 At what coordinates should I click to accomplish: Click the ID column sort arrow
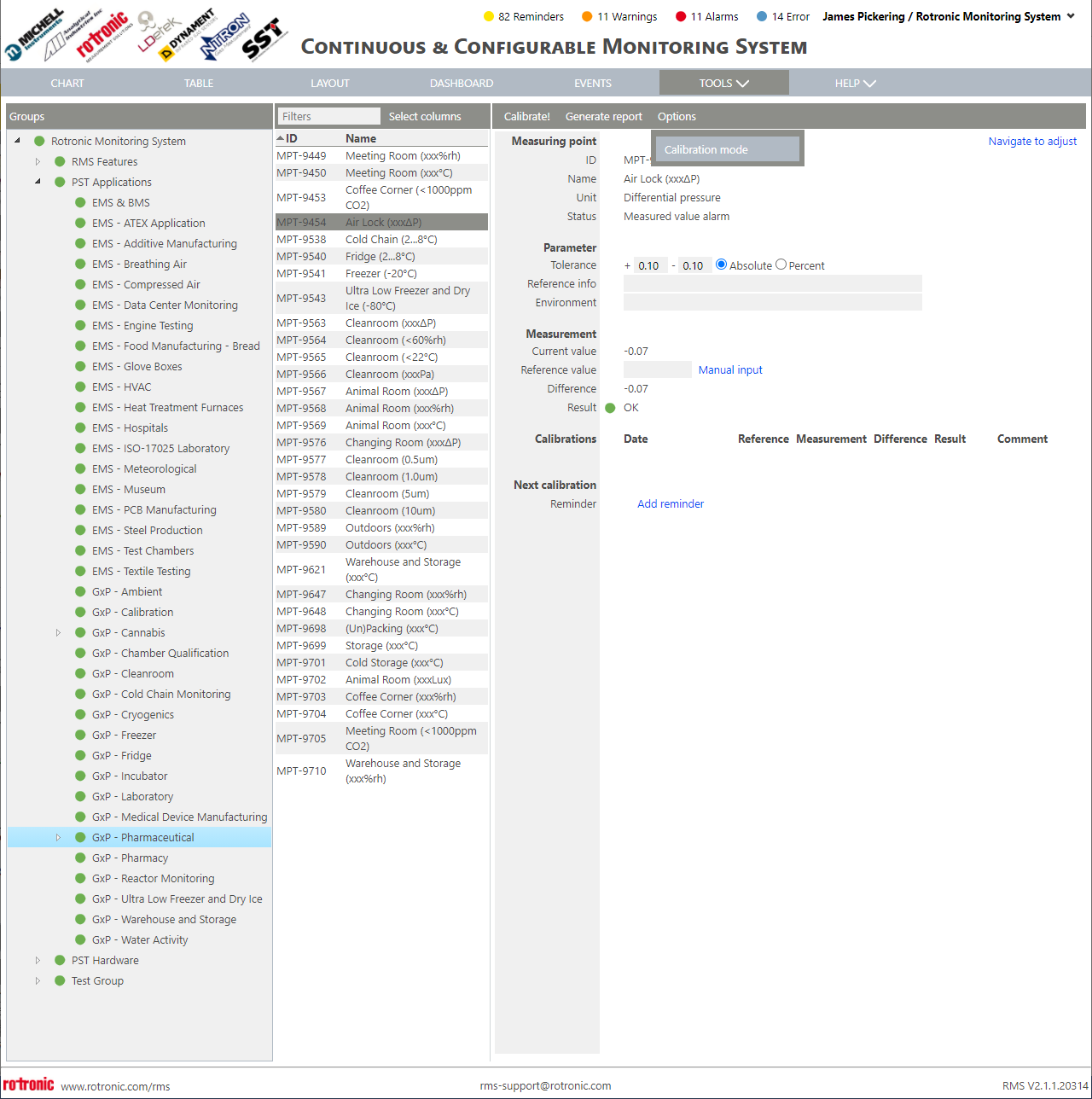point(281,138)
